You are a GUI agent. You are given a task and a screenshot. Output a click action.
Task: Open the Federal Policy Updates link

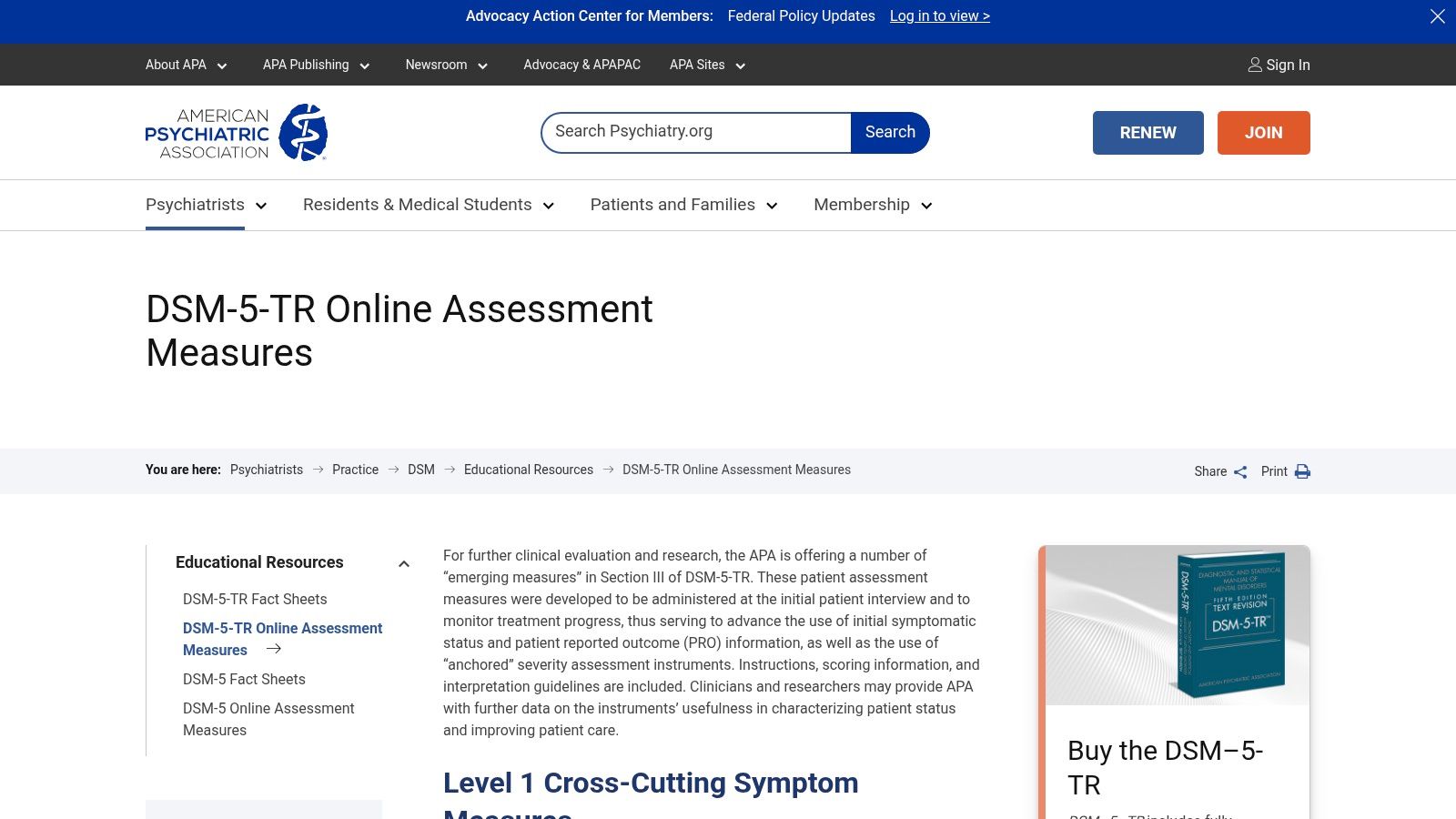(801, 15)
